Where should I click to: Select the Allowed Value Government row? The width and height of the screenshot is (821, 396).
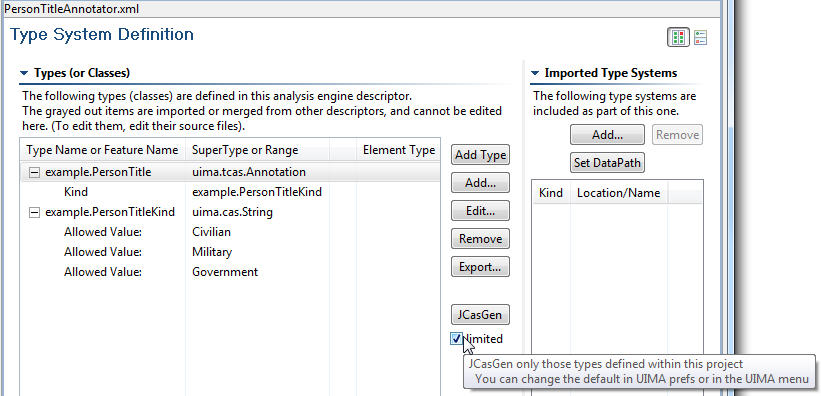(230, 272)
